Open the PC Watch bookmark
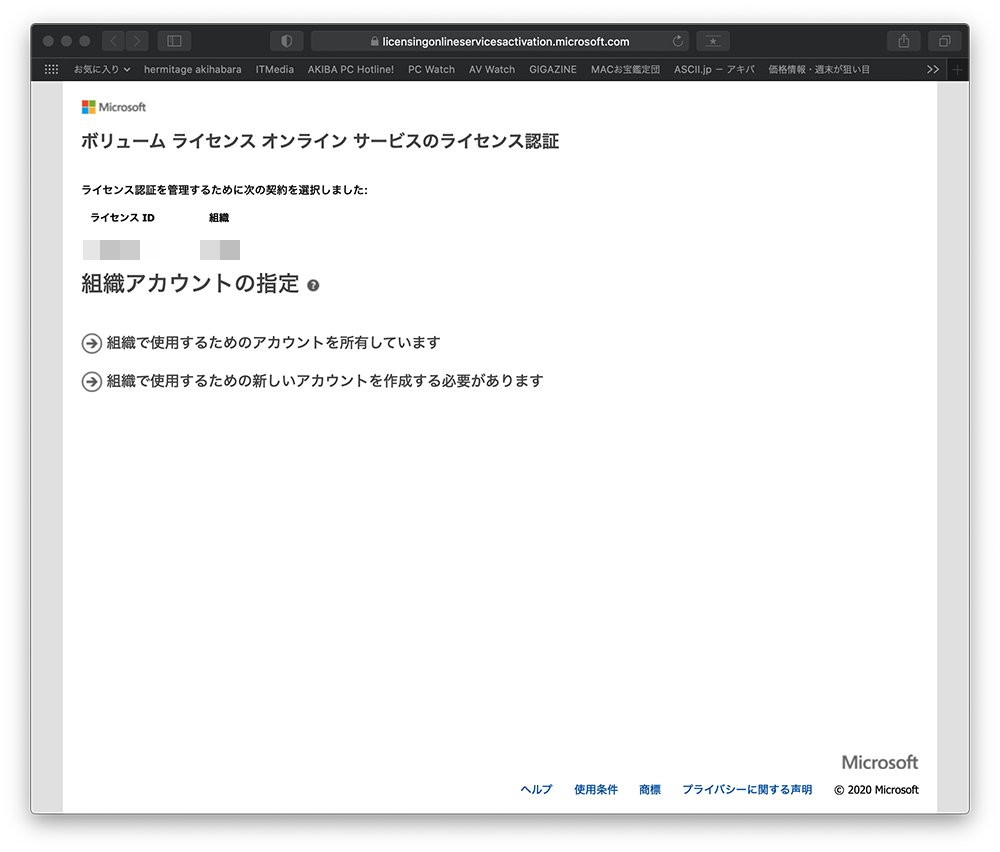1000x852 pixels. pos(432,69)
